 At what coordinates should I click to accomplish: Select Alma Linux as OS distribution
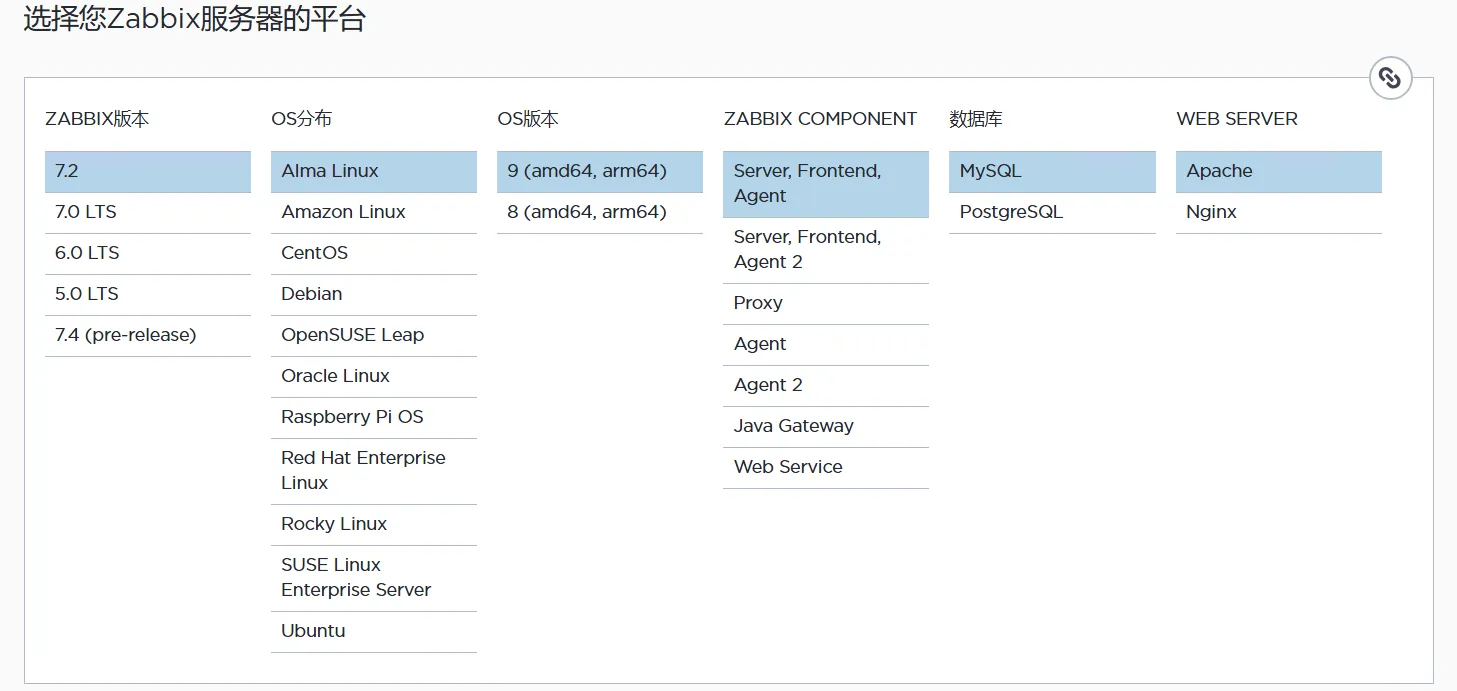[374, 171]
